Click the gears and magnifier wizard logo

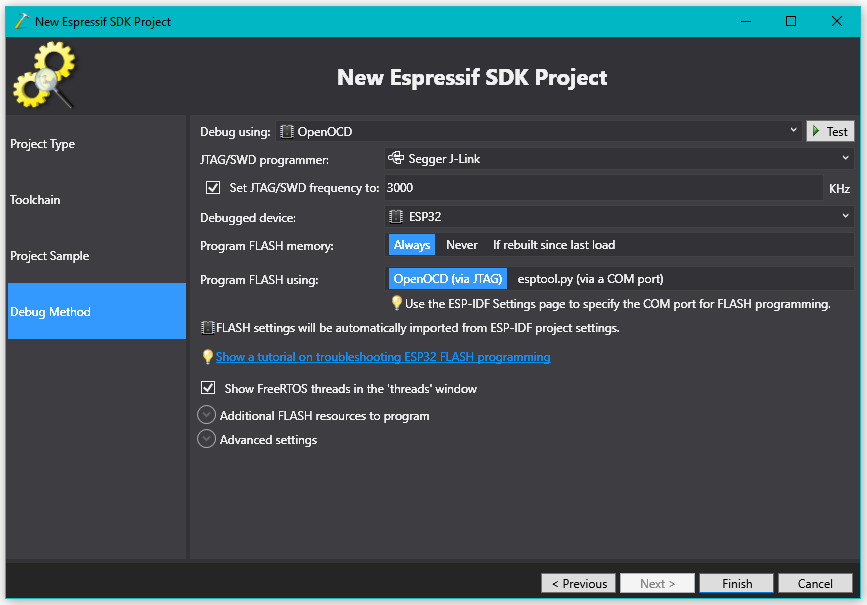point(44,75)
